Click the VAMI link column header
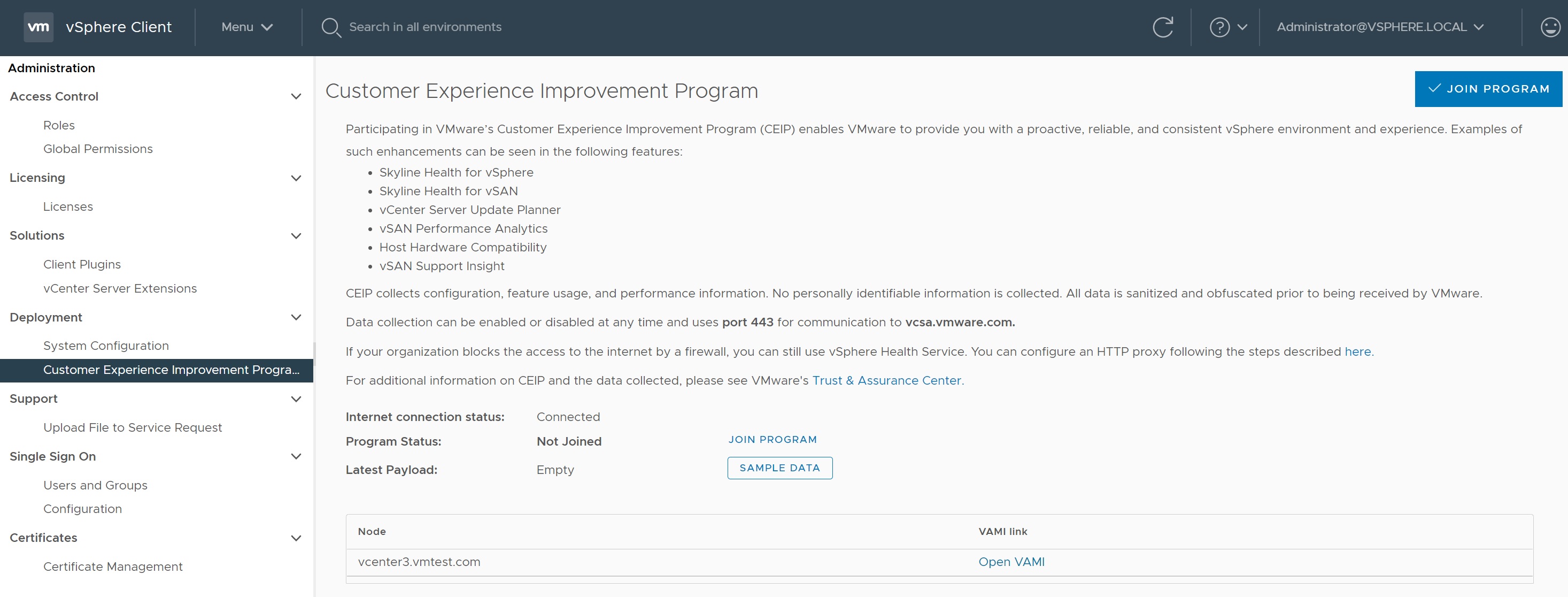 pos(1002,531)
